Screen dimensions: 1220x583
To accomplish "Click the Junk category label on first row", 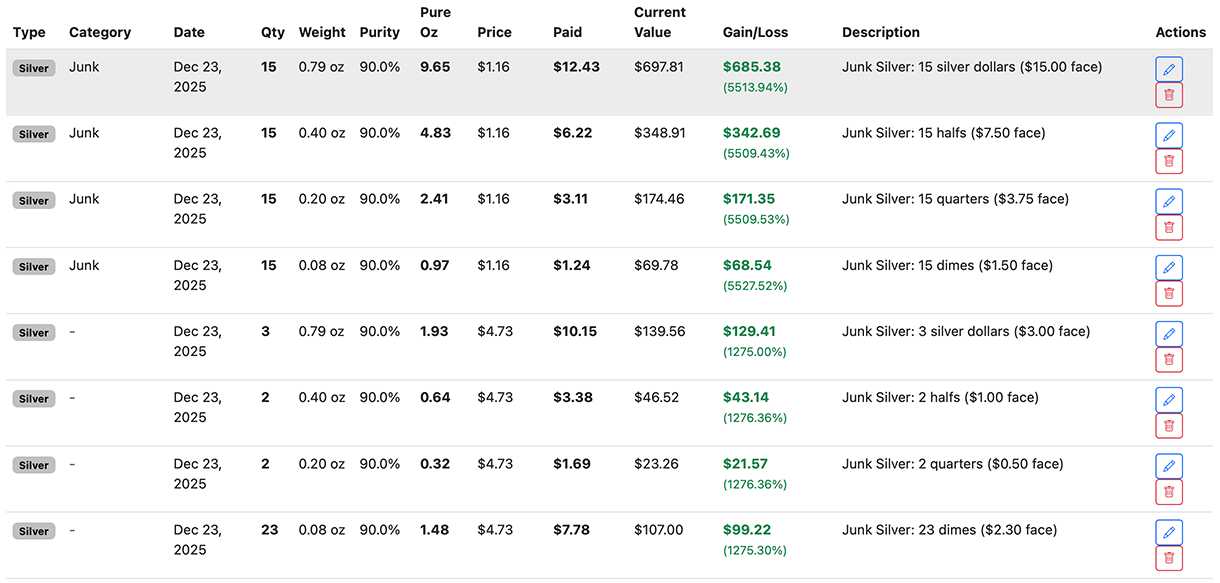I will (84, 67).
